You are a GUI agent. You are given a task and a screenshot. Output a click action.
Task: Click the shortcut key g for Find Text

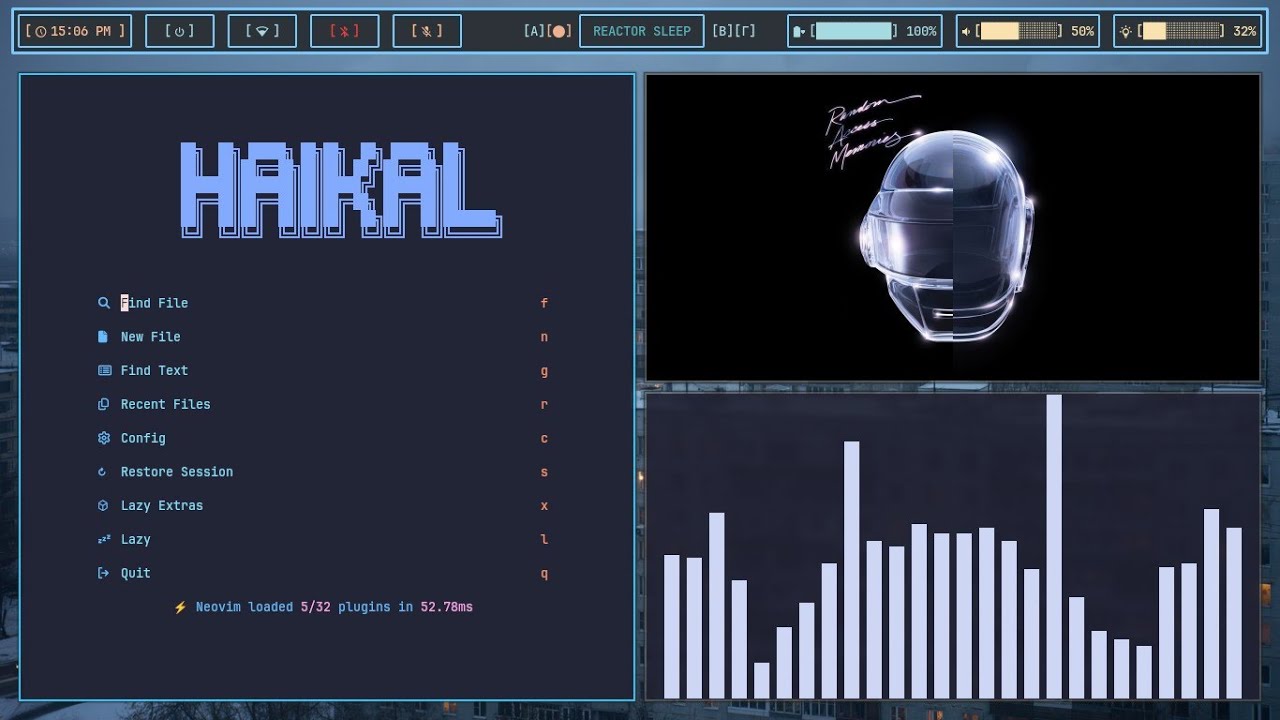[x=544, y=371]
